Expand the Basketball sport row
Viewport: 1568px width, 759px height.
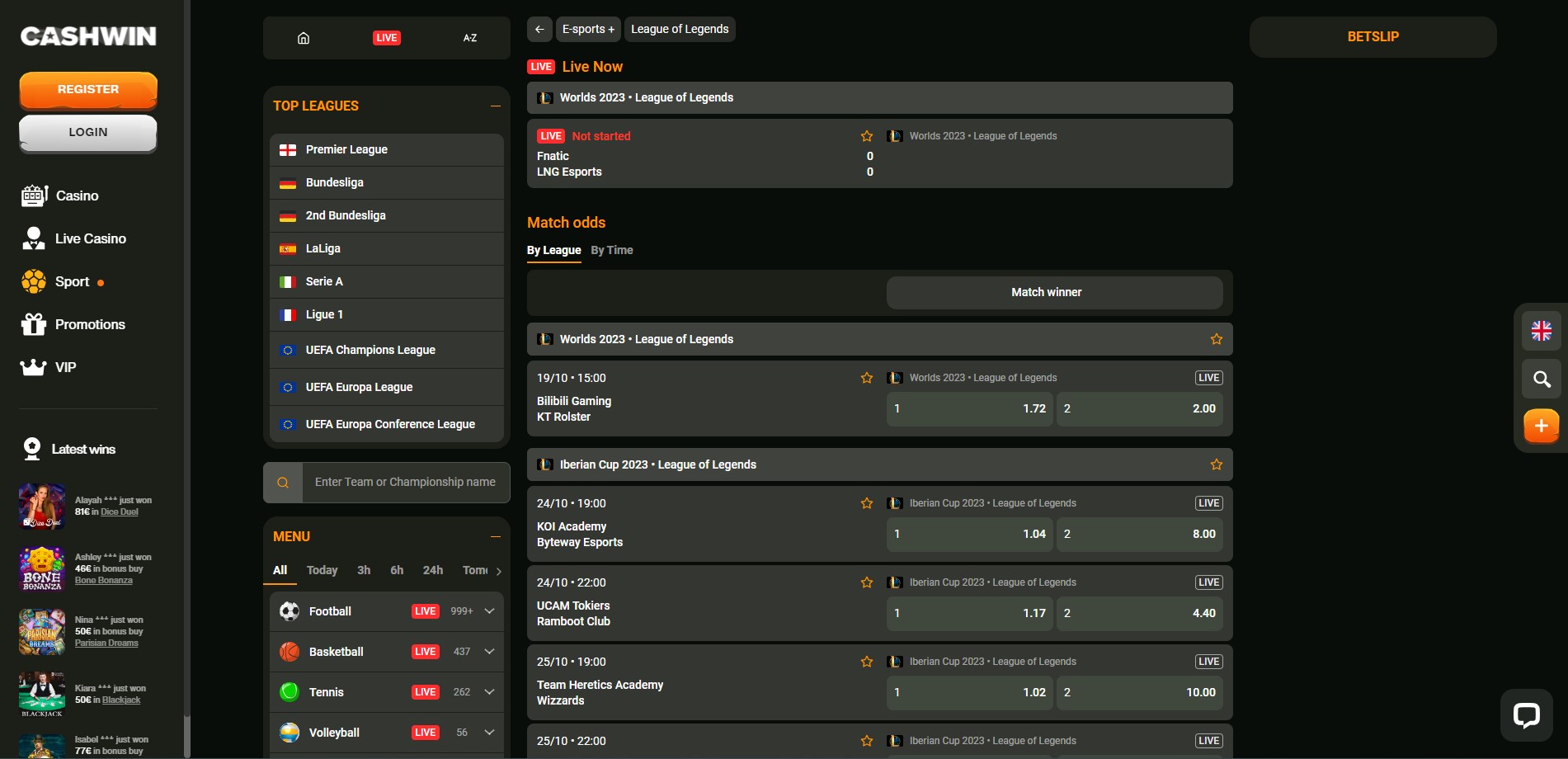[x=489, y=652]
